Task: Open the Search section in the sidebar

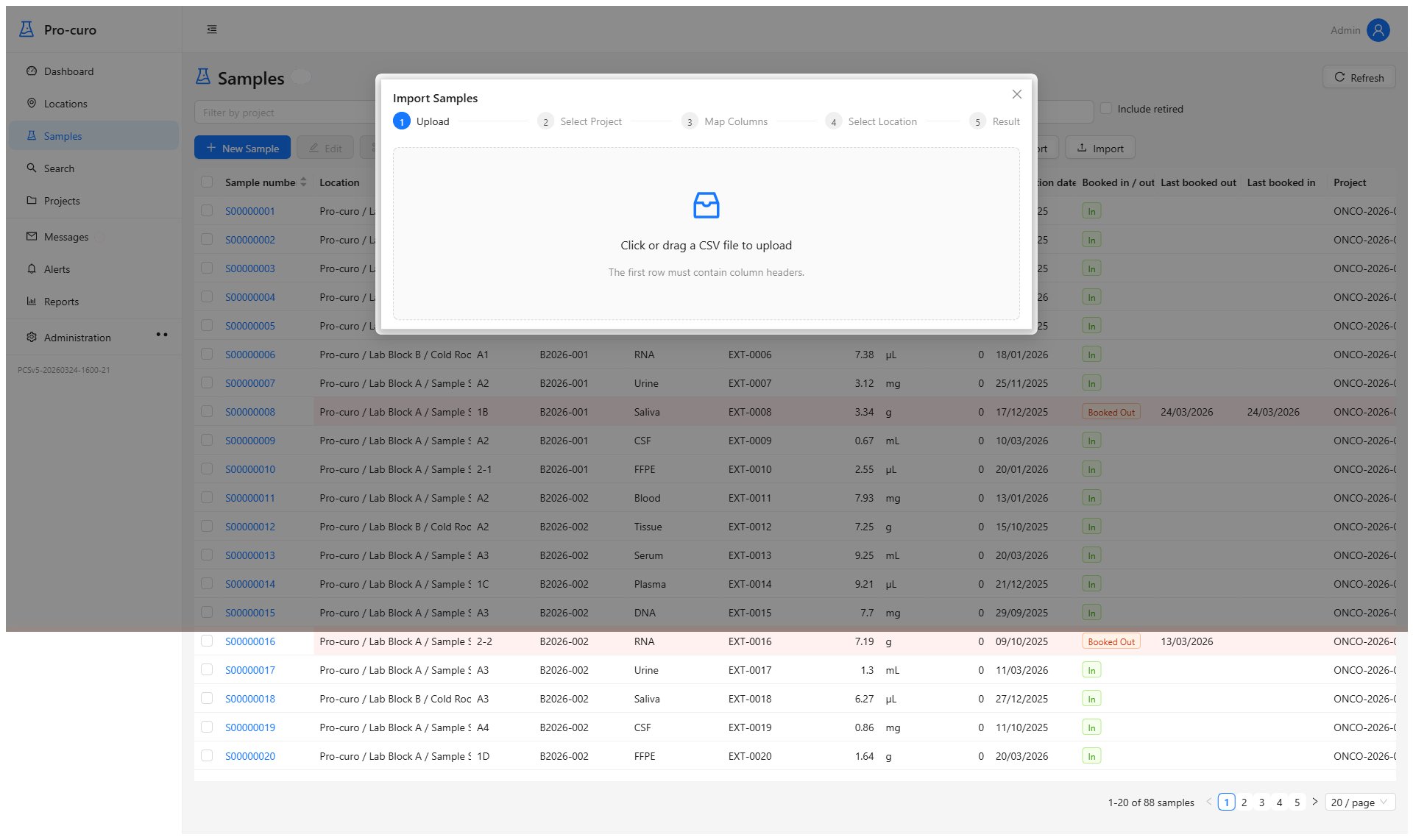Action: tap(60, 168)
